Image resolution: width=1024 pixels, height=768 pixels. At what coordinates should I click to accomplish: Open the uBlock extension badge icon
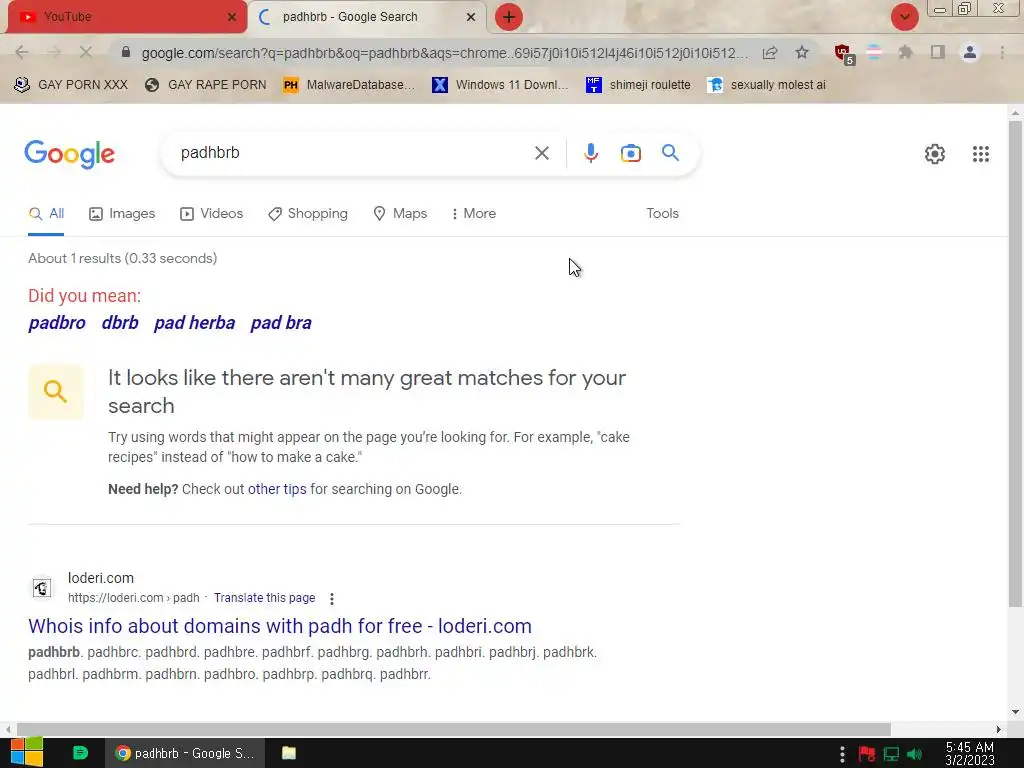844,54
